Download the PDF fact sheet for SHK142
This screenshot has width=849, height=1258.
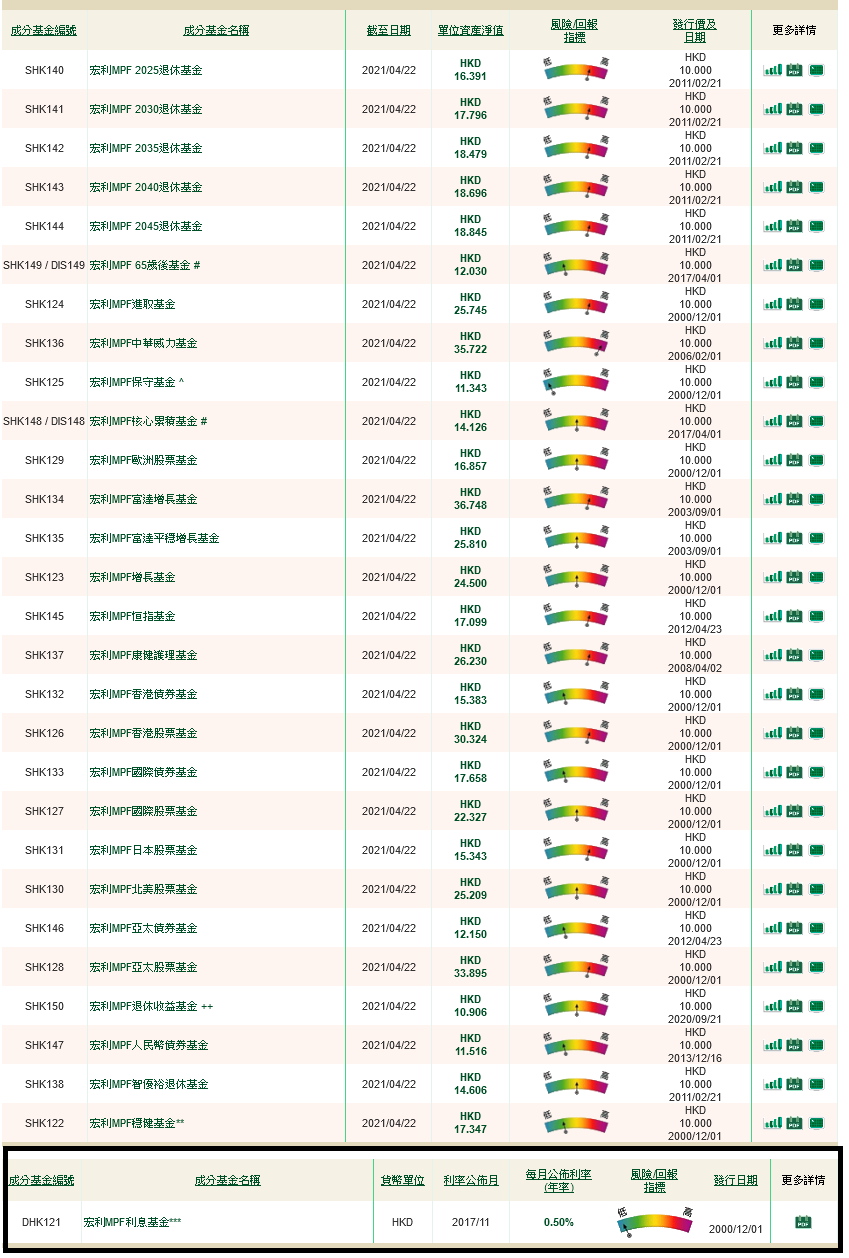click(x=794, y=148)
